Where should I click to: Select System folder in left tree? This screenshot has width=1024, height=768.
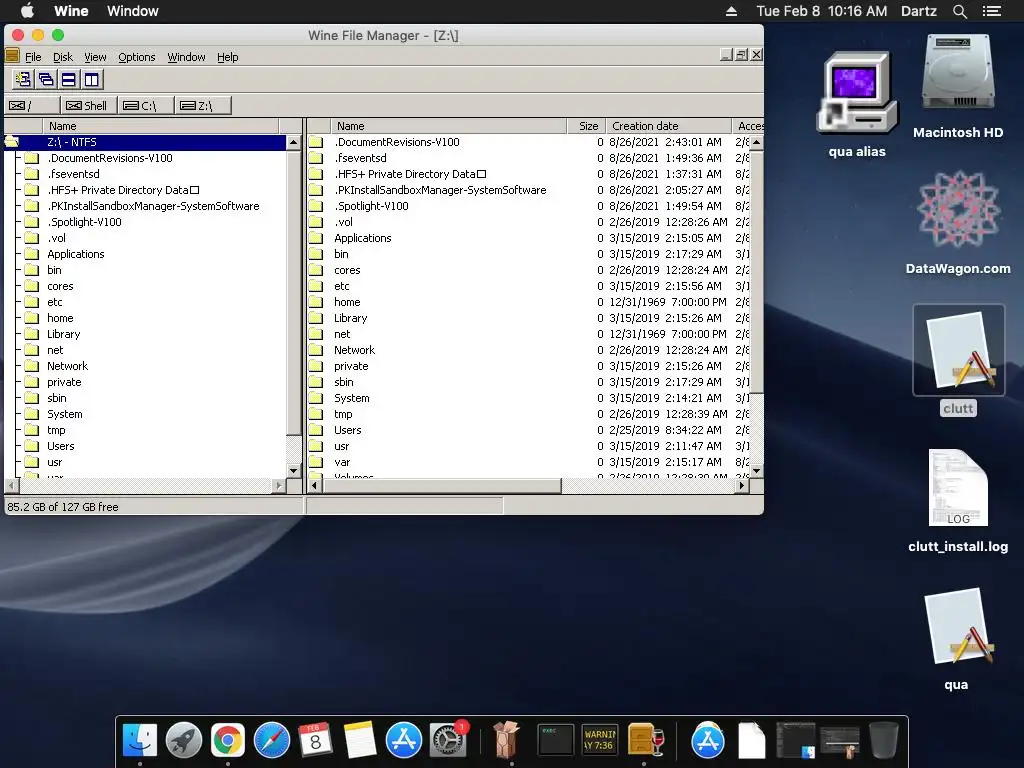click(x=65, y=414)
